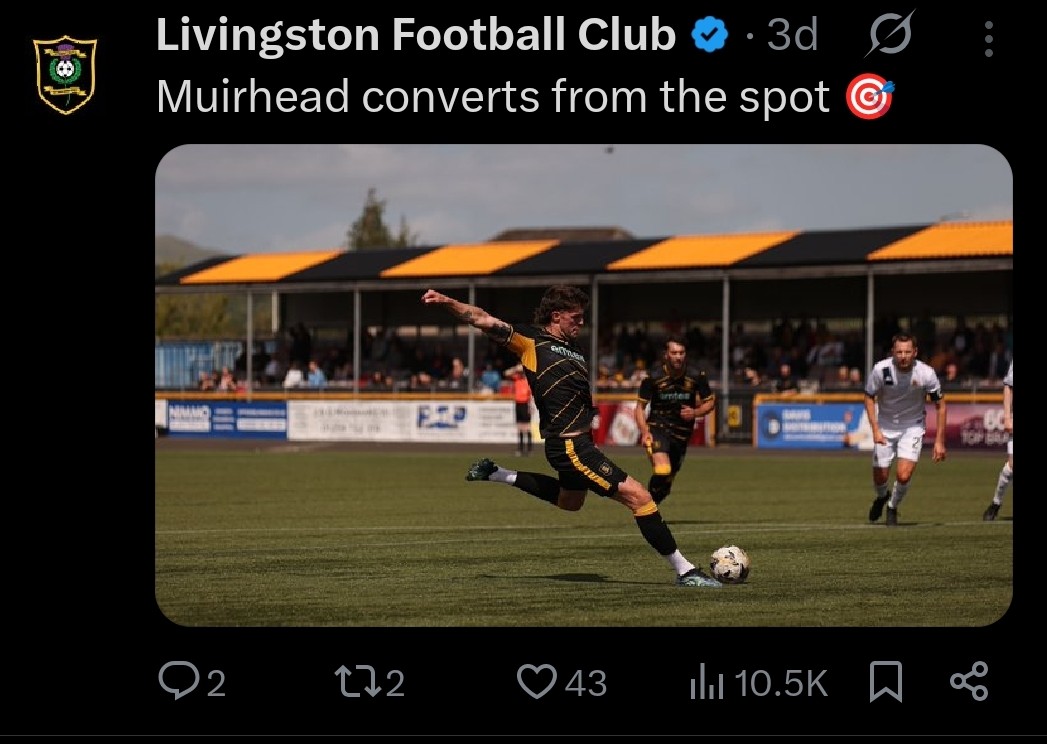
Task: Bookmark this Livingston post
Action: click(886, 682)
